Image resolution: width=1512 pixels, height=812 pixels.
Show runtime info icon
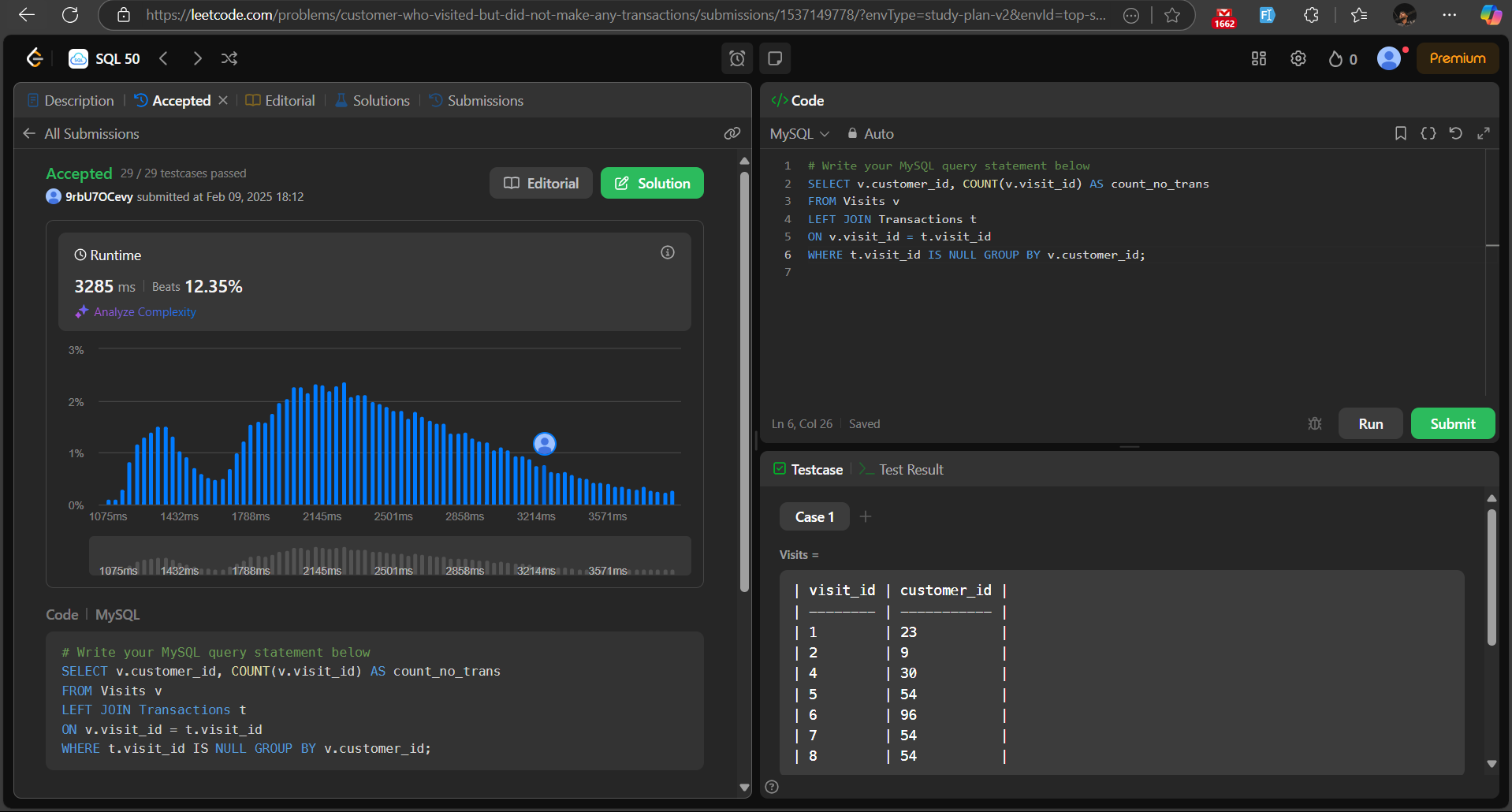tap(668, 252)
